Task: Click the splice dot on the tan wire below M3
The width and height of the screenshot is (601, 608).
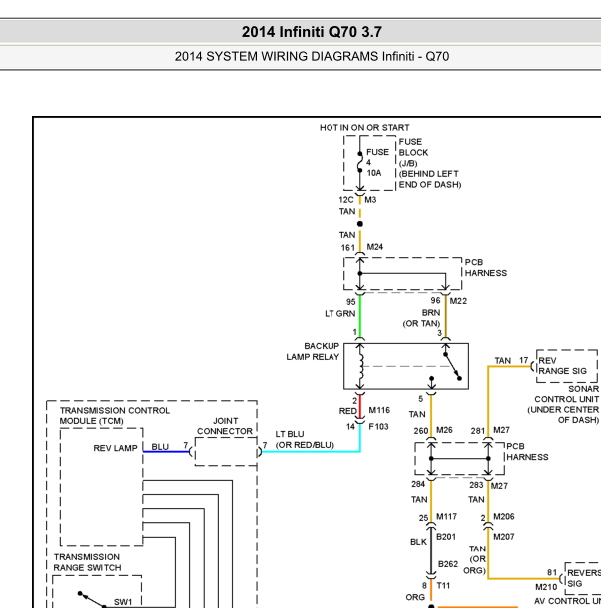Action: pyautogui.click(x=360, y=224)
